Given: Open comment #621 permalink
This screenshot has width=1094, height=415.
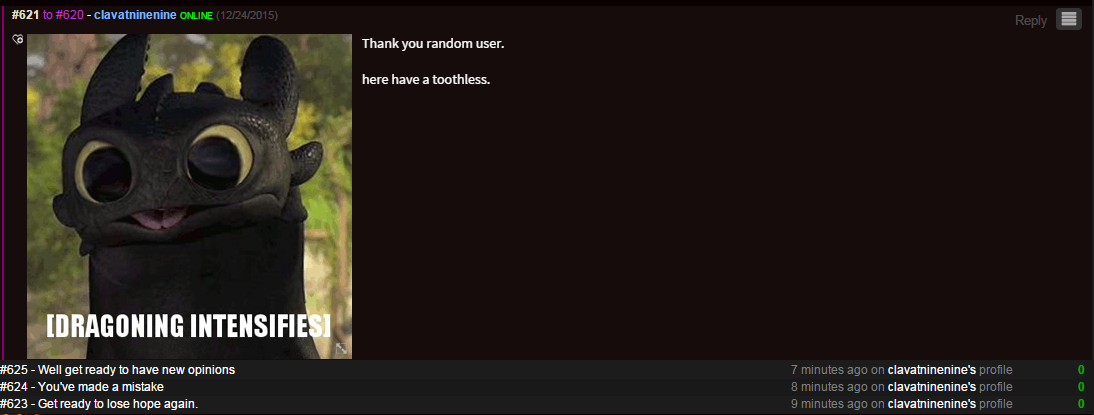Looking at the screenshot, I should click(x=25, y=15).
